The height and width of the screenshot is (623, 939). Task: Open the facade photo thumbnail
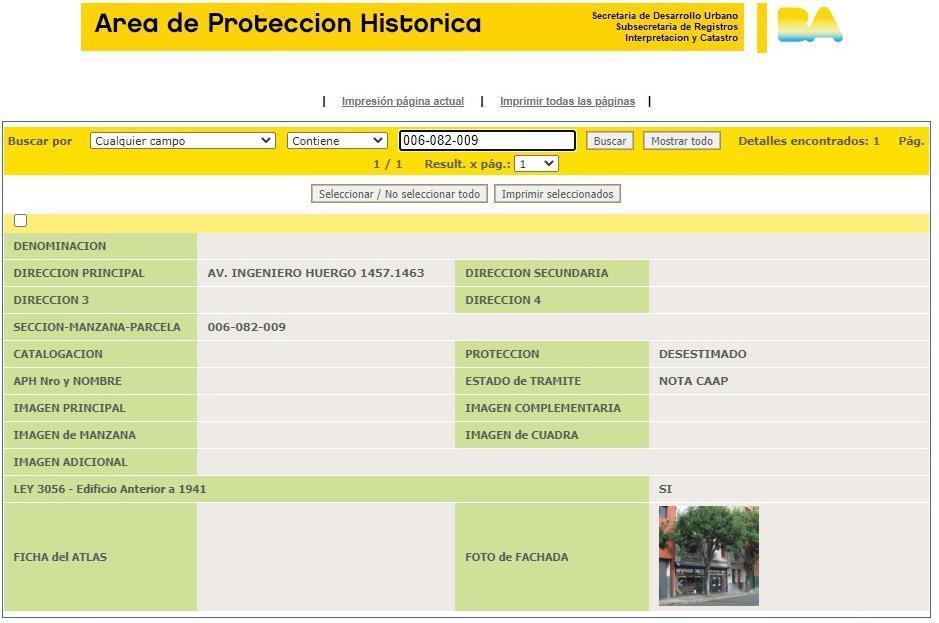click(x=708, y=556)
